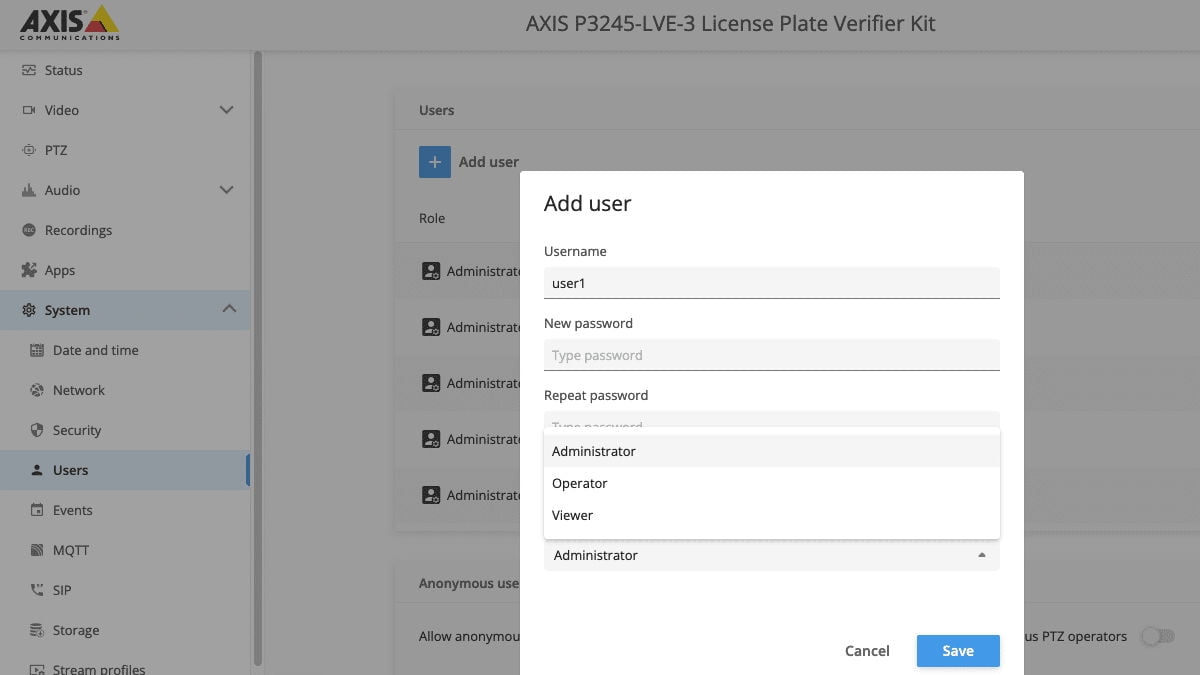Cancel the Add user dialog
This screenshot has height=675, width=1200.
tap(866, 650)
